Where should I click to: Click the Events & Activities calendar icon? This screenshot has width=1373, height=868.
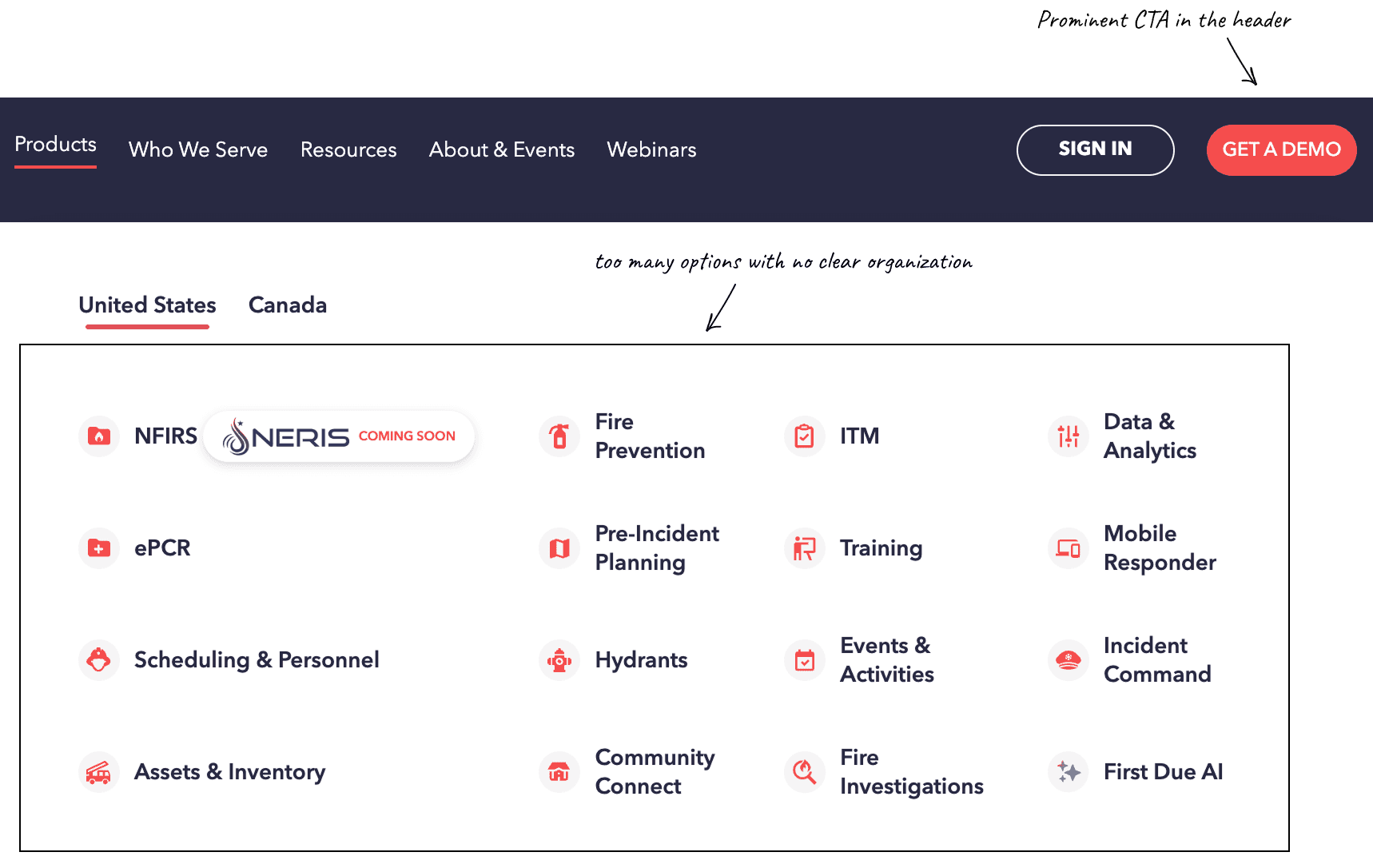point(805,660)
